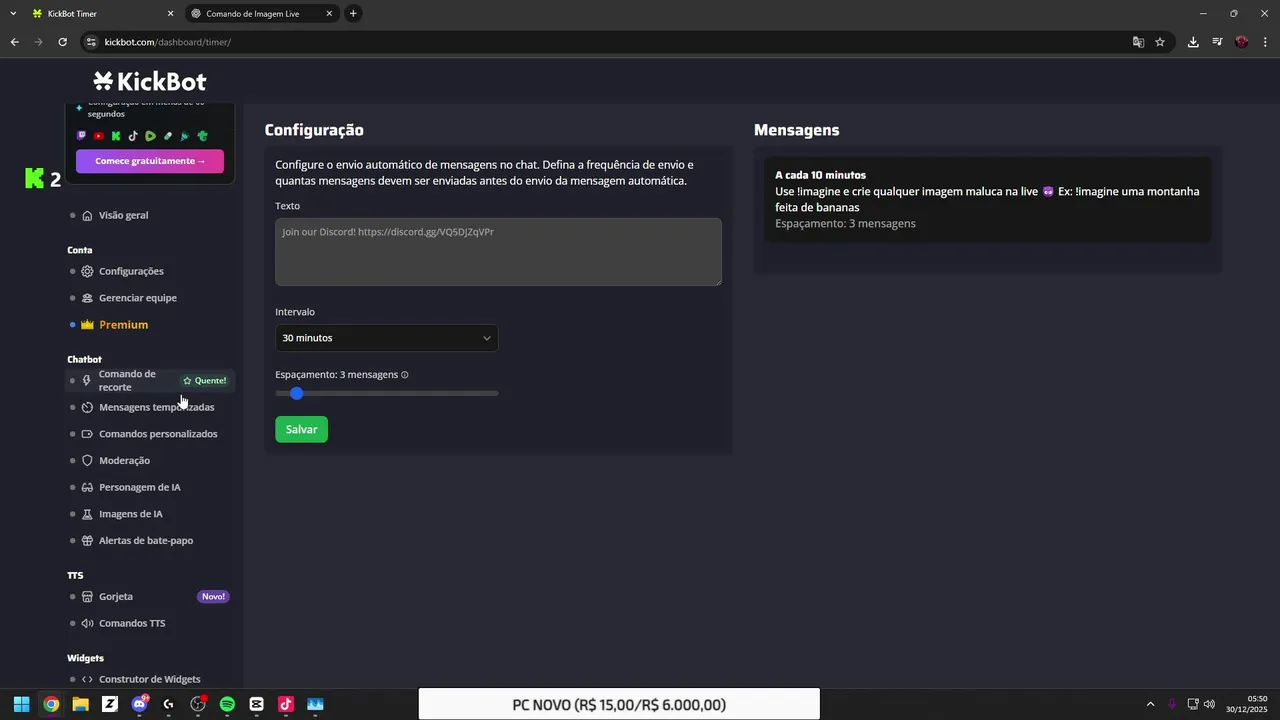Open Discord from taskbar
Viewport: 1280px width, 720px height.
click(139, 704)
